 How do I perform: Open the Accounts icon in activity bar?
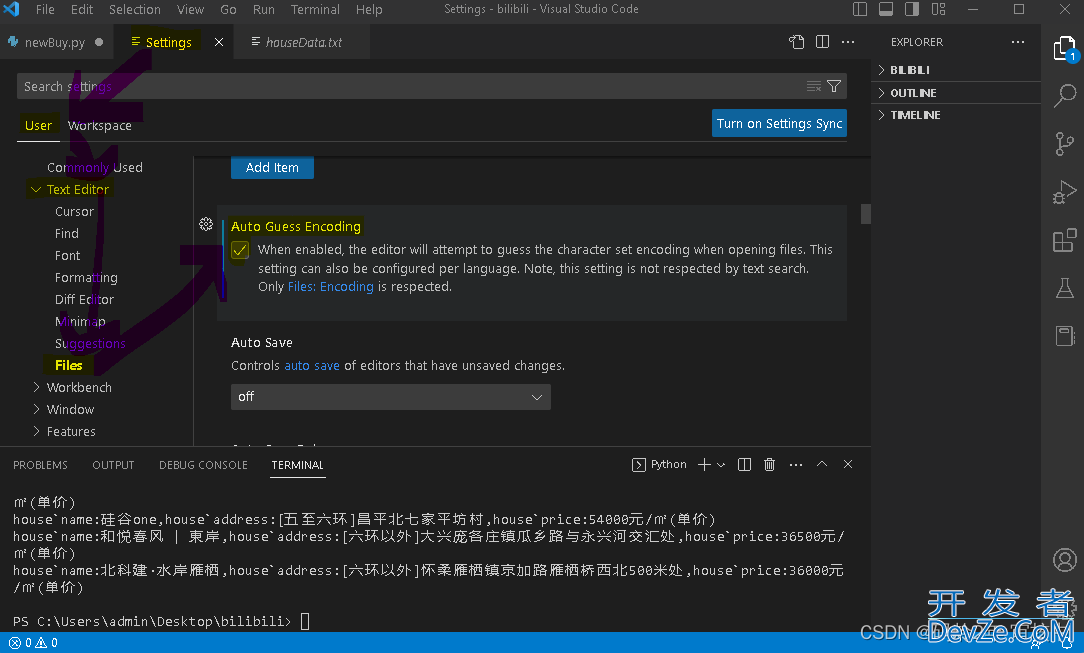tap(1065, 560)
